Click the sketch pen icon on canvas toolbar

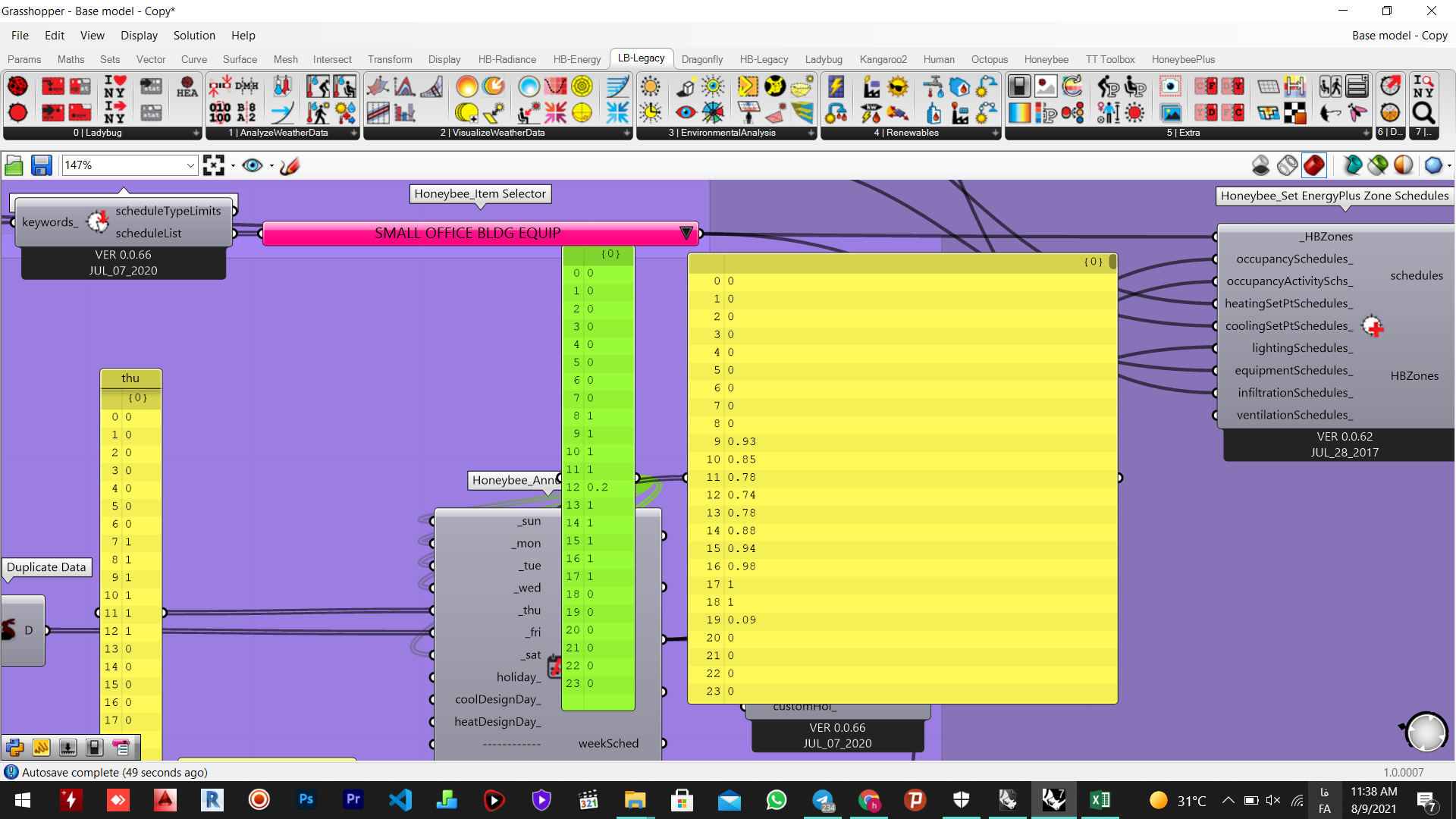290,165
